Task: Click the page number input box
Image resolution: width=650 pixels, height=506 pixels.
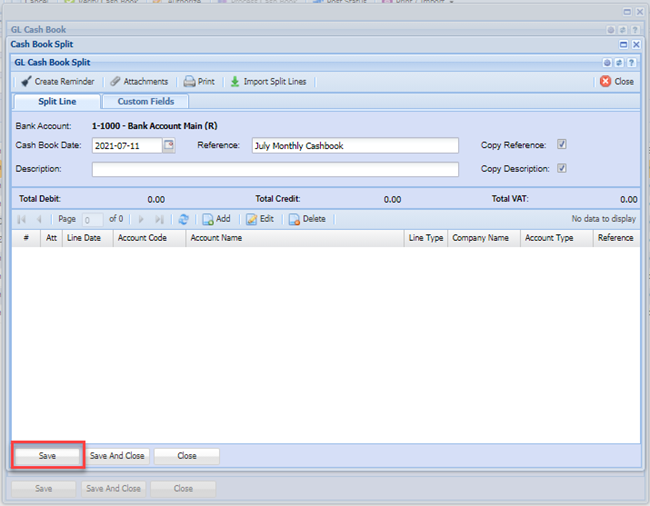Action: [92, 219]
